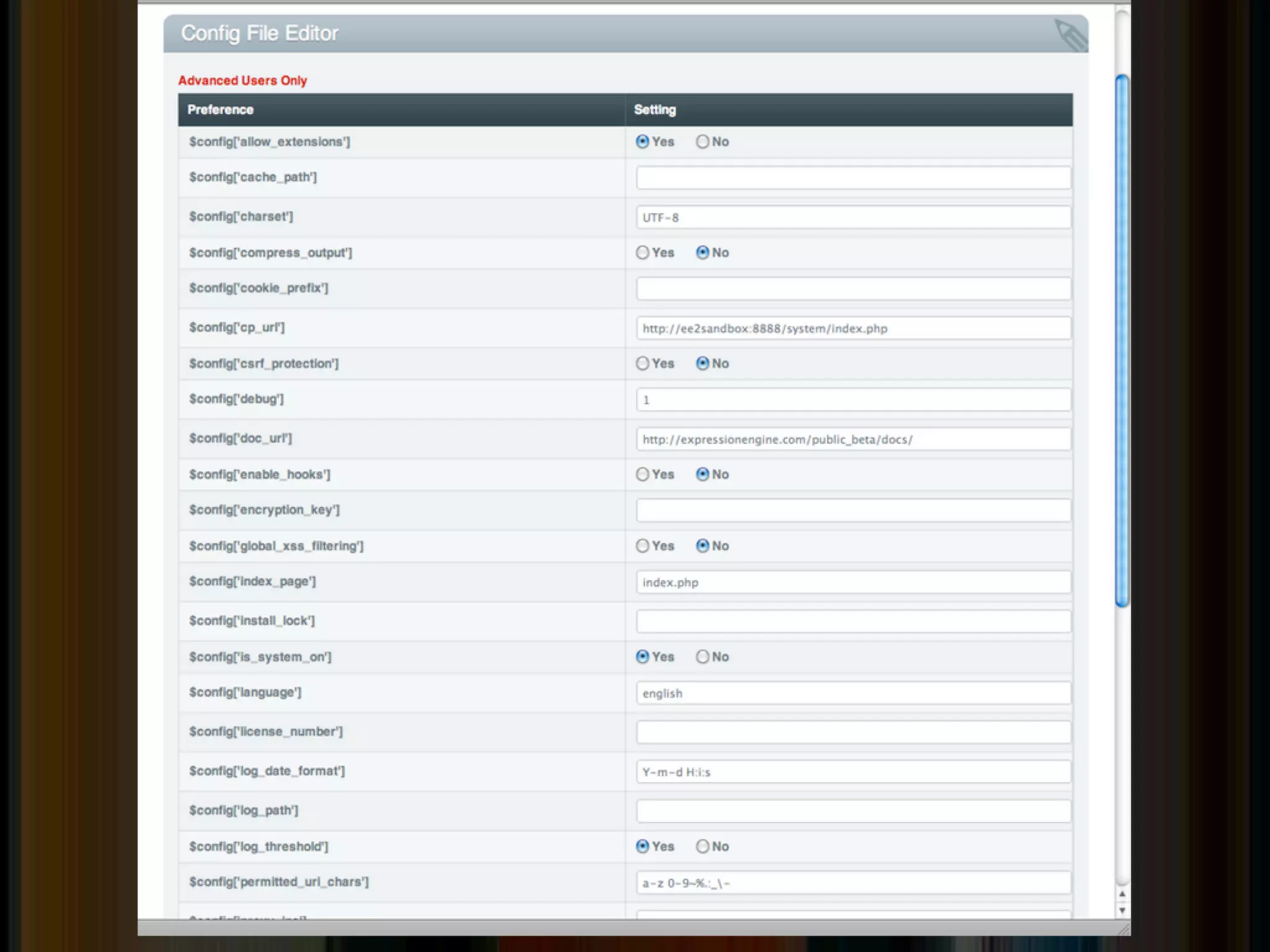Screen dimensions: 1270x952
Task: Select Yes for enable_hooks
Action: click(x=642, y=475)
